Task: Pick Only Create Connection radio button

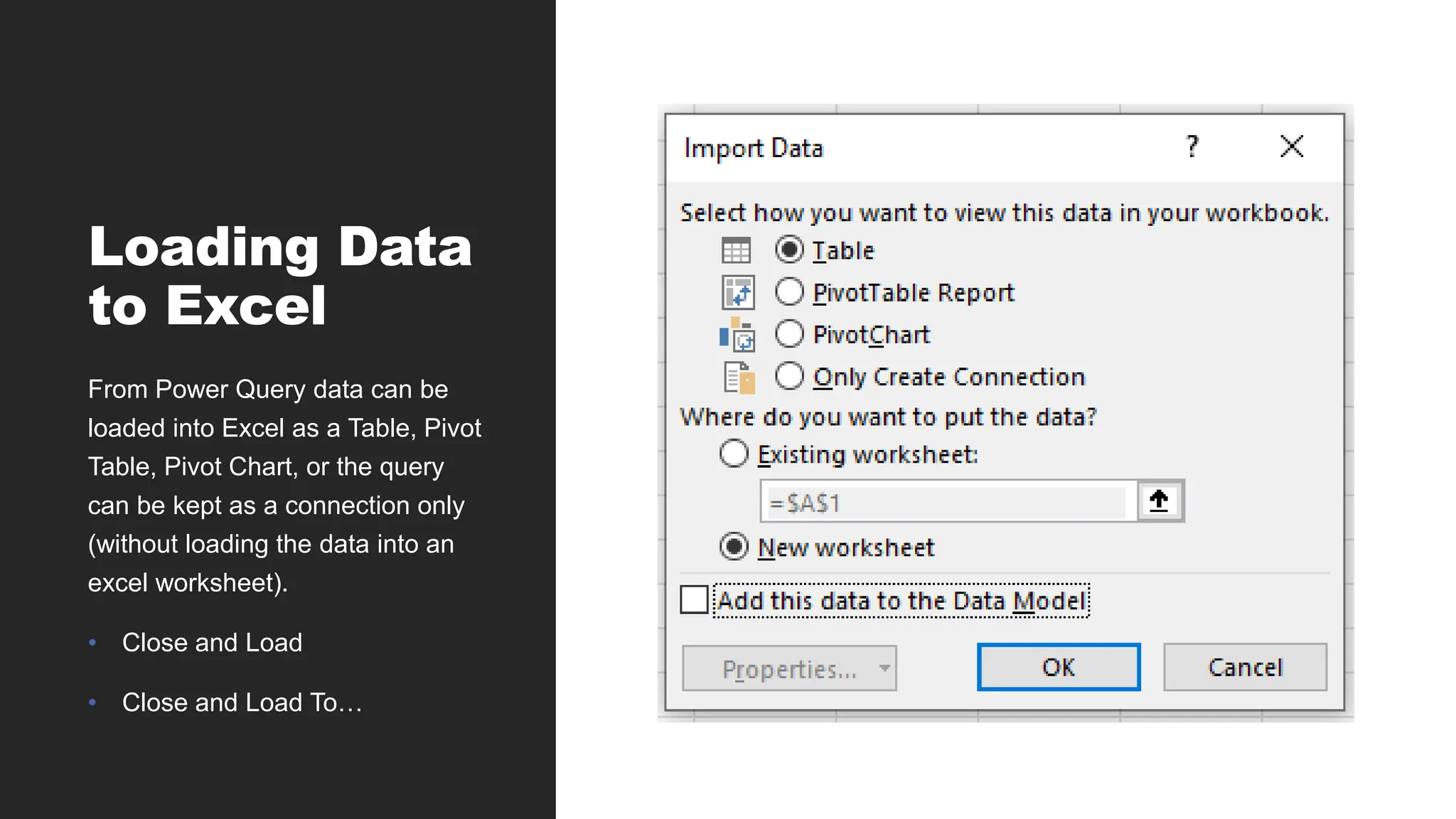Action: coord(789,376)
